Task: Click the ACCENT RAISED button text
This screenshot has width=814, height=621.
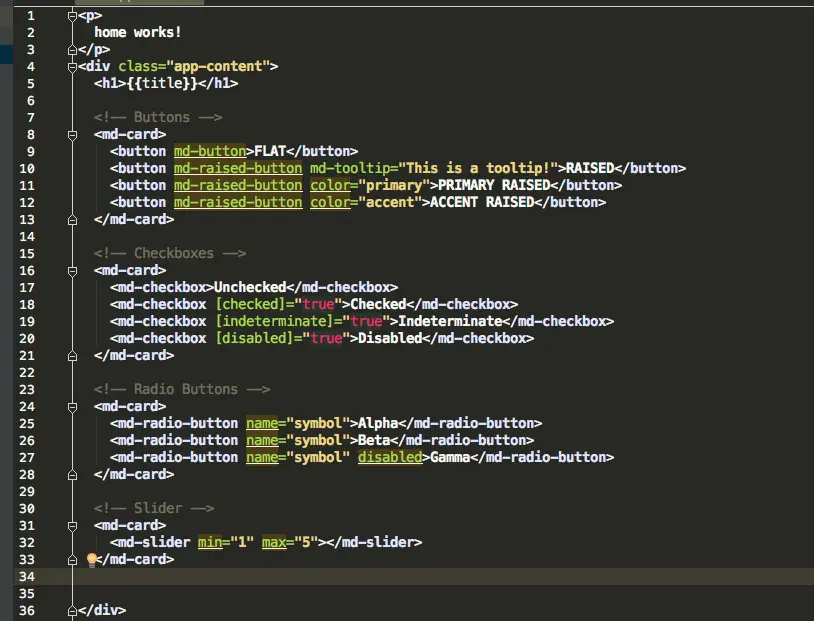Action: pos(482,202)
